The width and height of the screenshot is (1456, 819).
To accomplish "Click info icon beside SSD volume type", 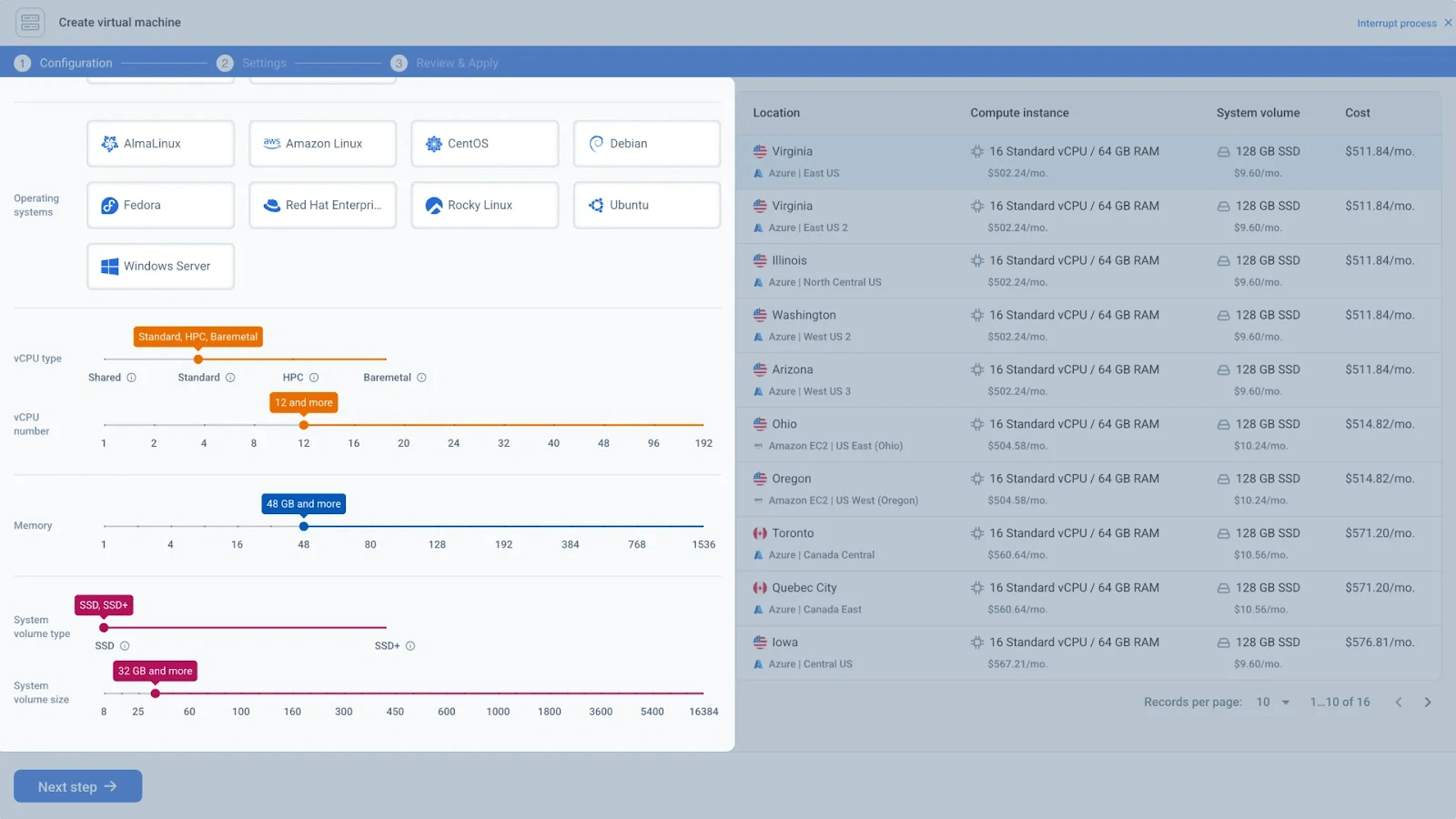I will pyautogui.click(x=125, y=646).
